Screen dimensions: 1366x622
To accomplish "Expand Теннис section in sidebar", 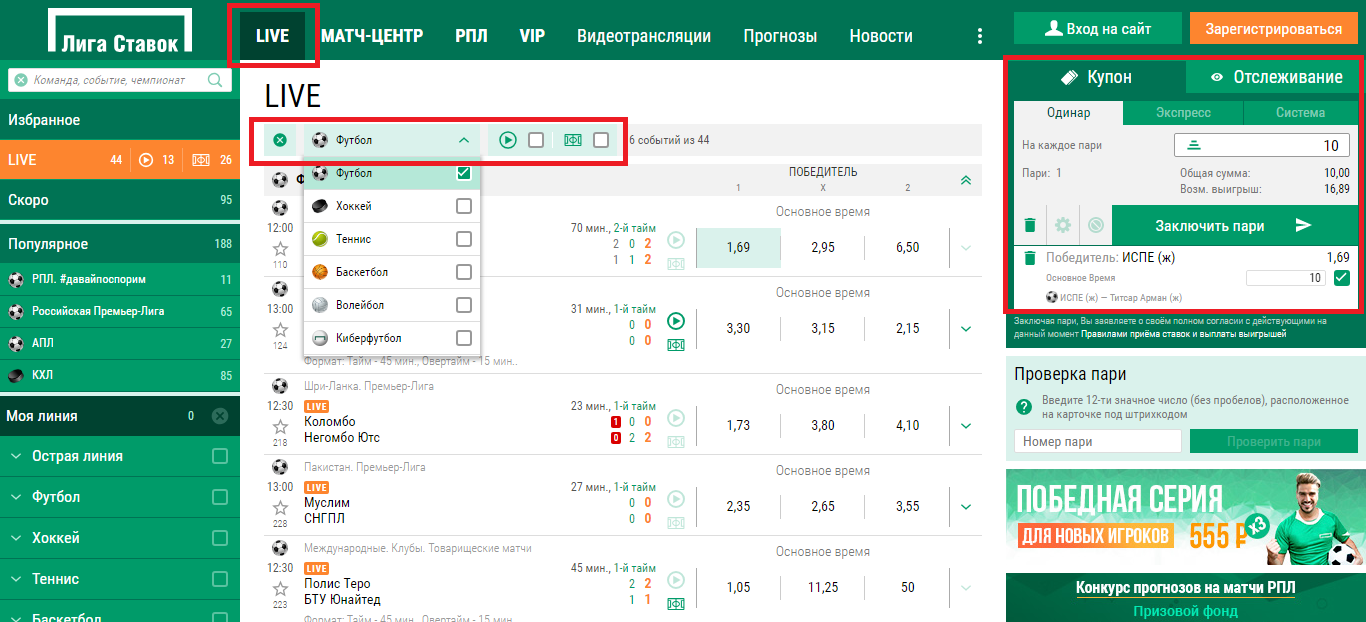I will 16,579.
